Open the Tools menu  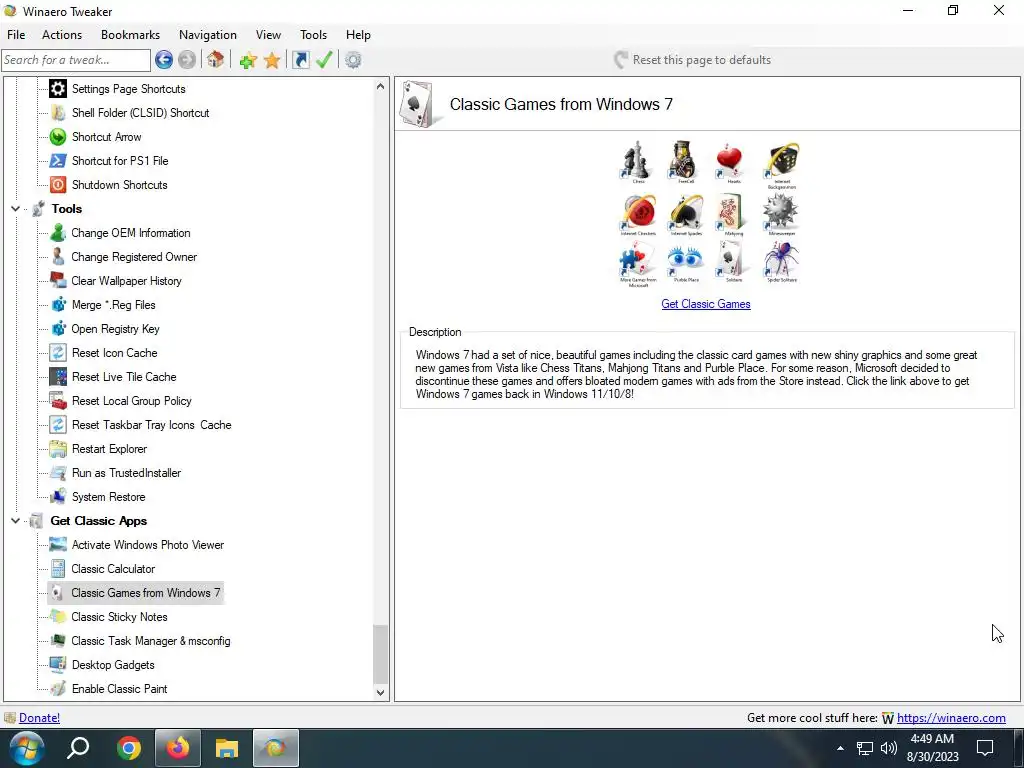tap(313, 35)
